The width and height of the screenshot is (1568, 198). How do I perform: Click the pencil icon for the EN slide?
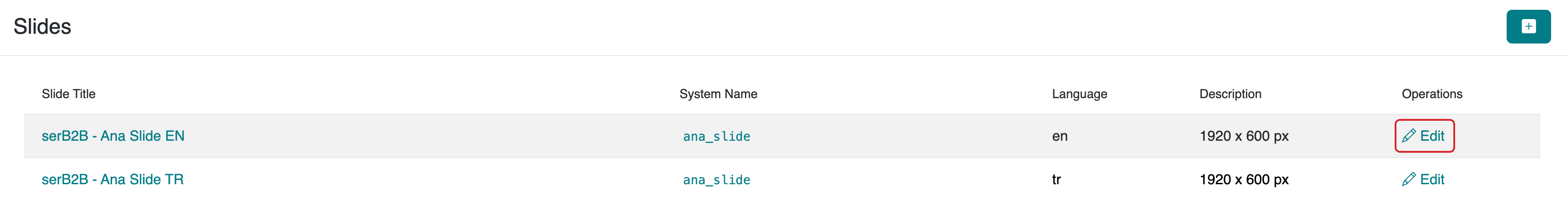coord(1408,136)
